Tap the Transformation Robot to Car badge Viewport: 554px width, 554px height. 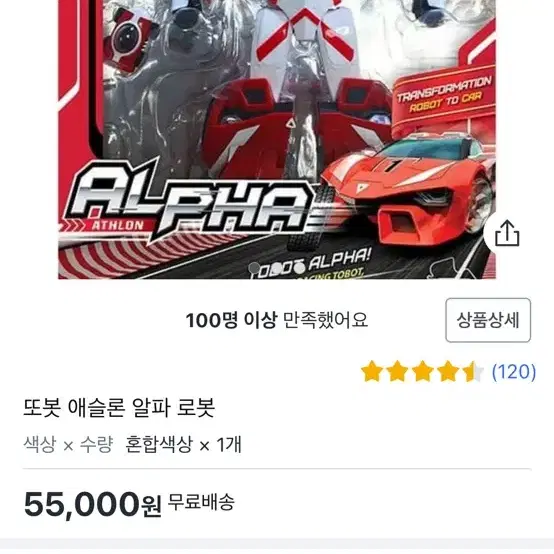444,95
